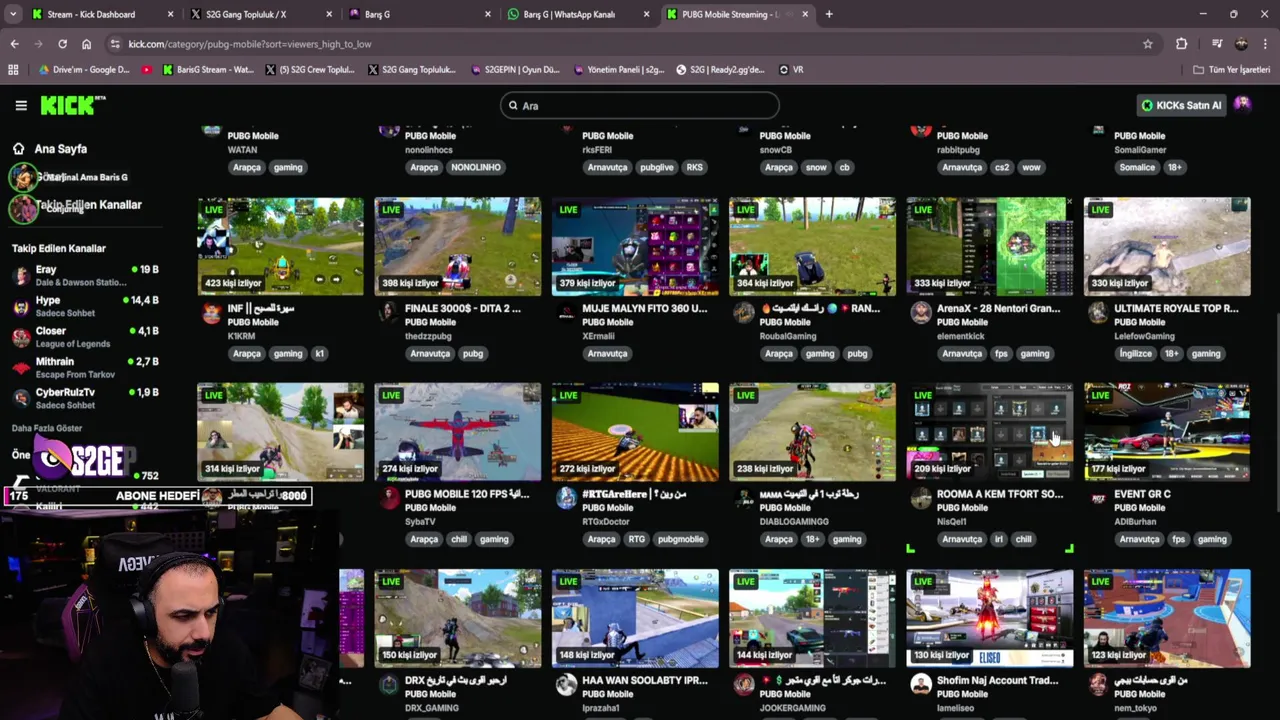Open the Kick user avatar menu

click(1242, 104)
